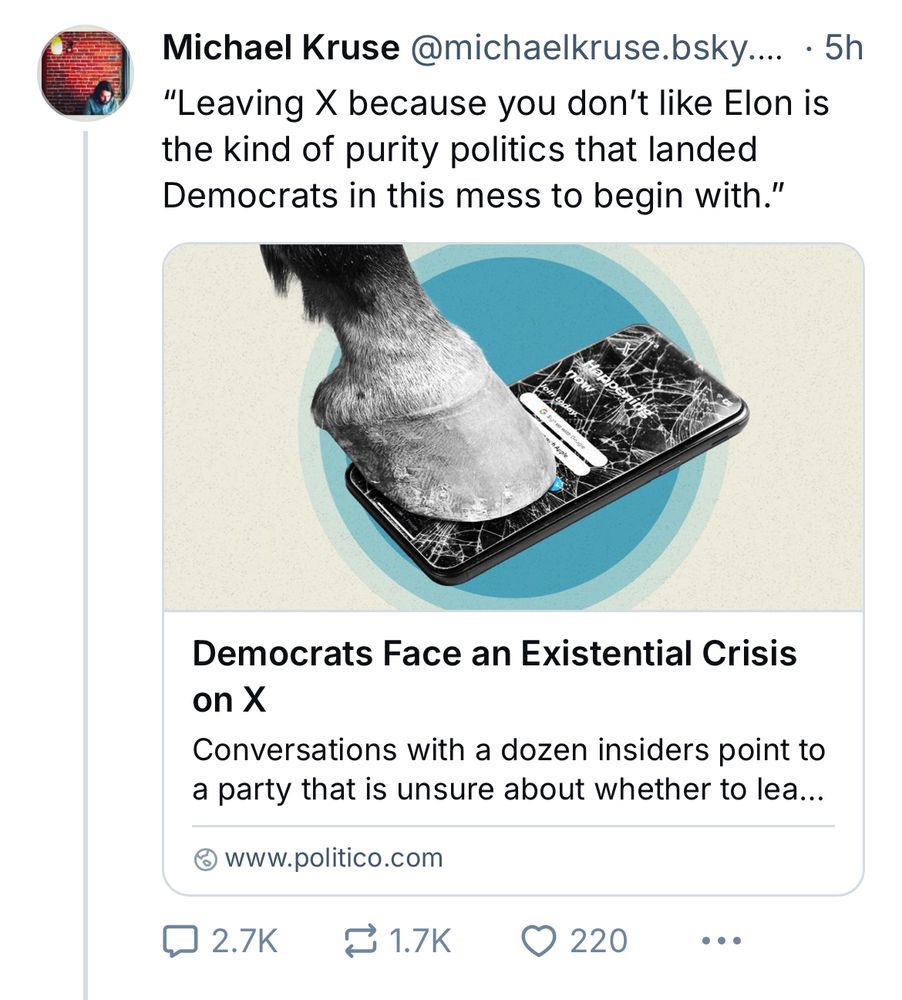This screenshot has width=902, height=1000.
Task: Open the post by clicking its quote text
Action: tap(495, 148)
